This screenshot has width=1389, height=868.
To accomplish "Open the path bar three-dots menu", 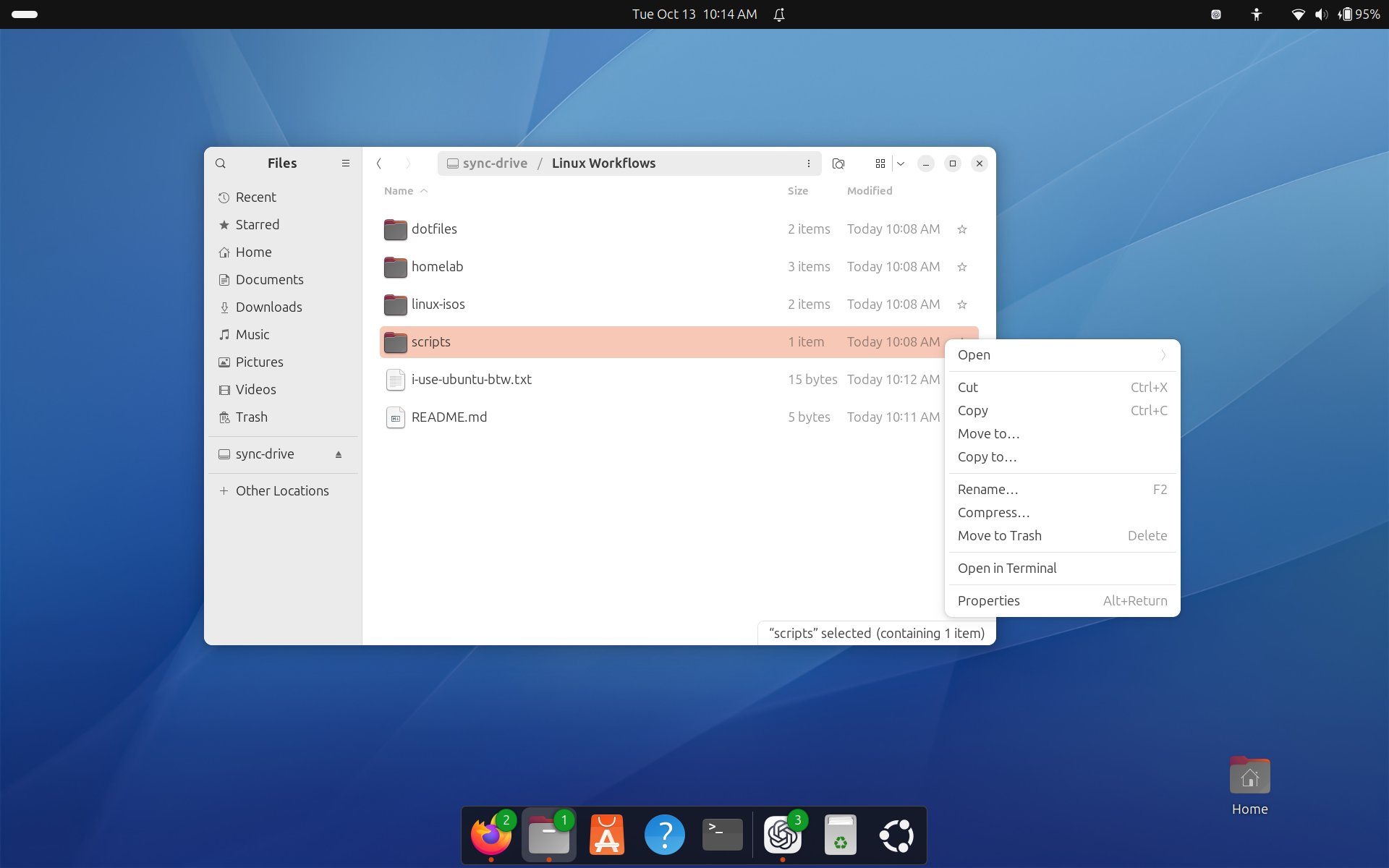I will tap(809, 163).
